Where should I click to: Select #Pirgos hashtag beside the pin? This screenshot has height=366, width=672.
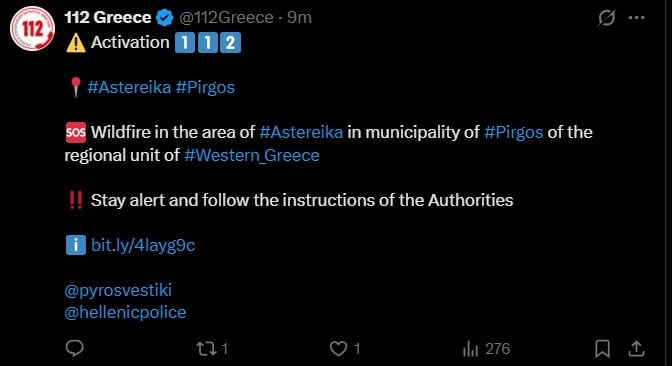click(x=205, y=87)
